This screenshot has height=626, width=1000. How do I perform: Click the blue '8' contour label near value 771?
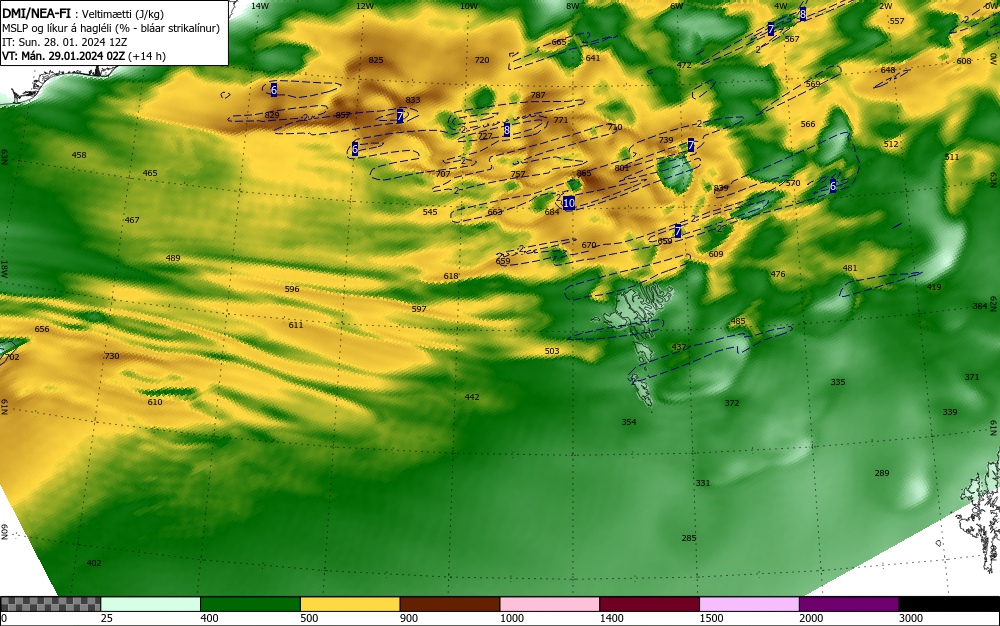pyautogui.click(x=506, y=129)
